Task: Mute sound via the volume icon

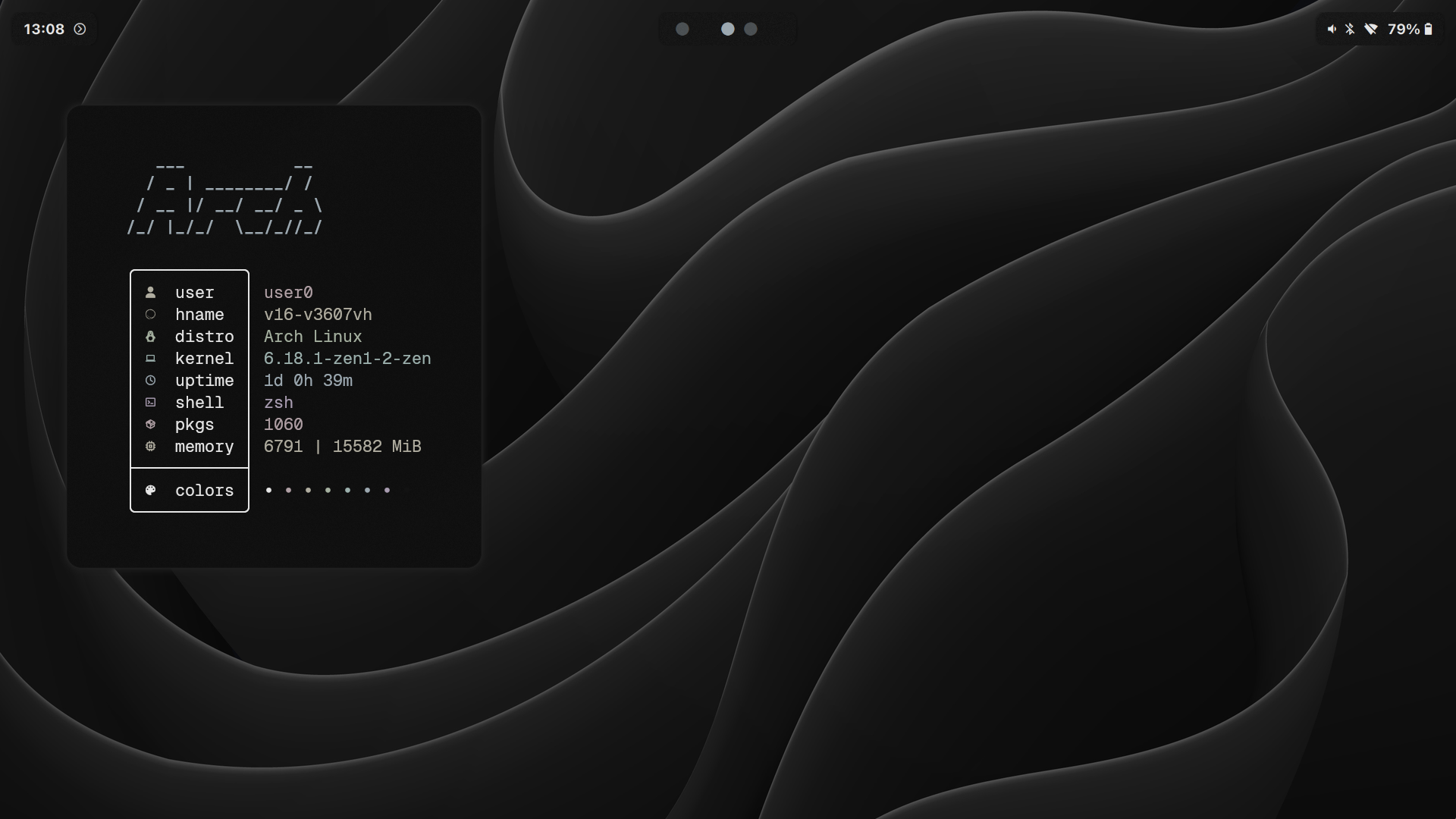Action: [1332, 29]
